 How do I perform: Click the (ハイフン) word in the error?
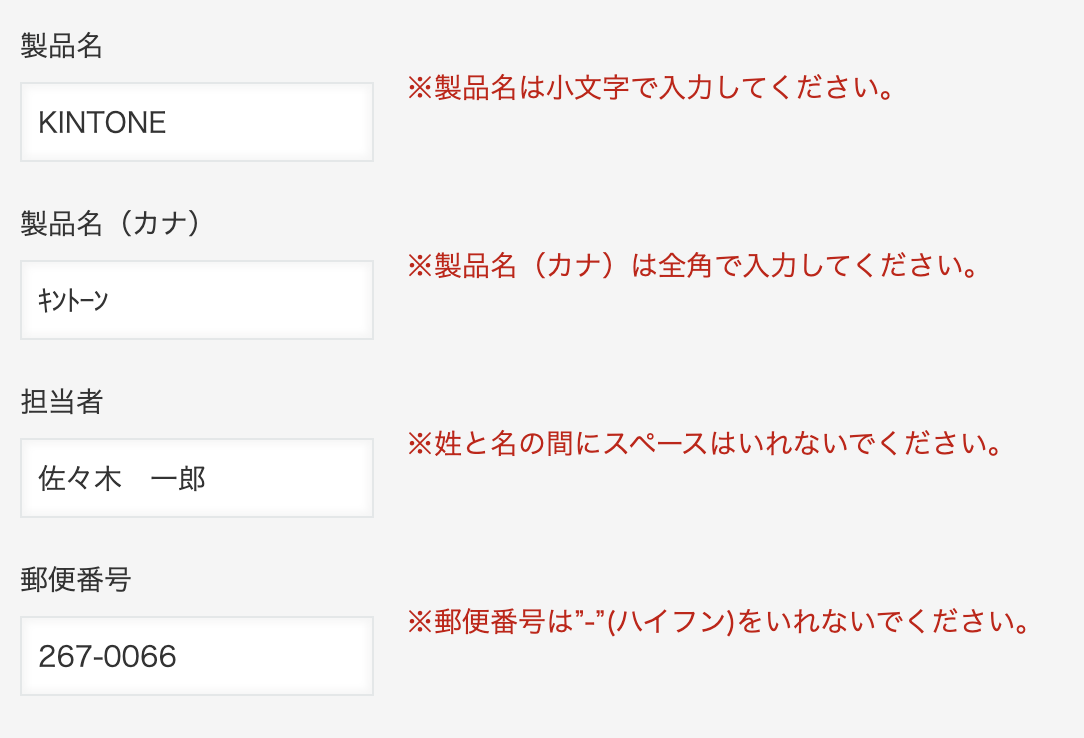tap(671, 622)
